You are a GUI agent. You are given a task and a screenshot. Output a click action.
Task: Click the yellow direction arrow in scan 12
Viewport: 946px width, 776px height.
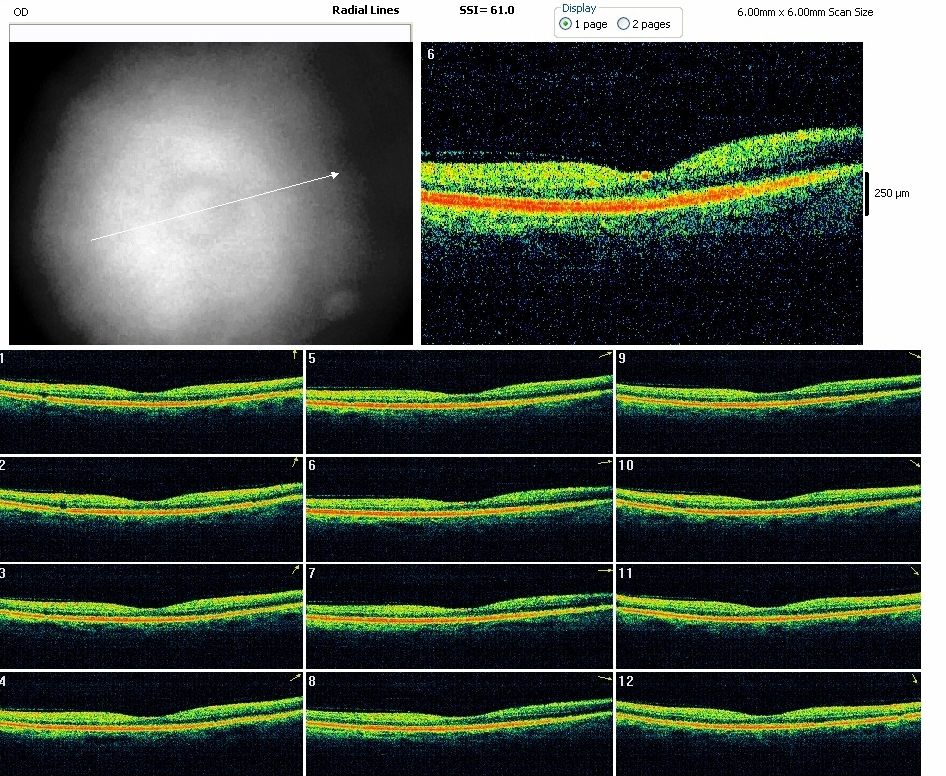(914, 680)
